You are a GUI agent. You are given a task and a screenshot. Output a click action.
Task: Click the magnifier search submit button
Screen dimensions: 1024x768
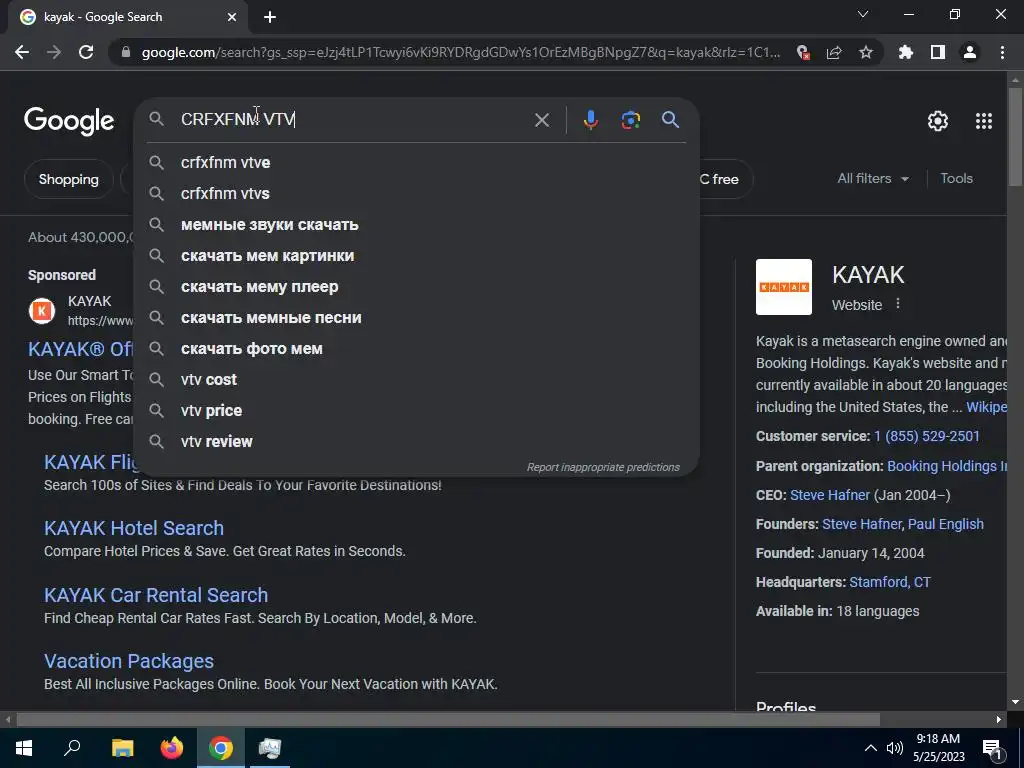coord(671,120)
